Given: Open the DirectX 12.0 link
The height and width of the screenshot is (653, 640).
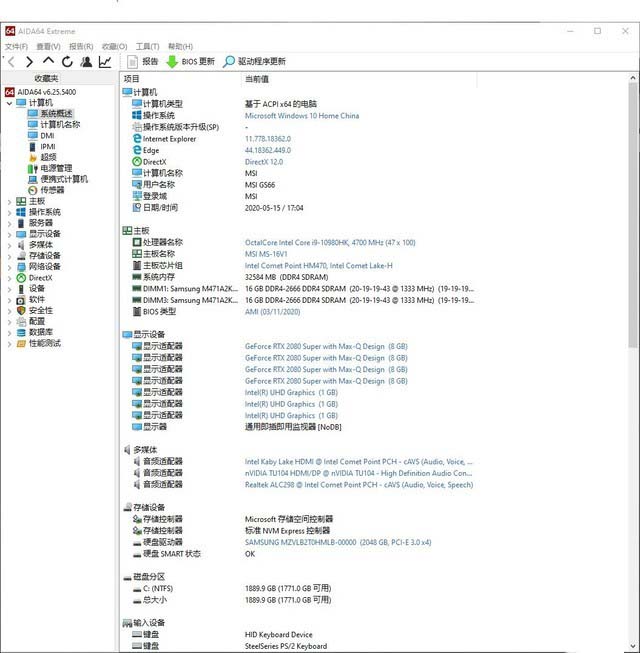Looking at the screenshot, I should (x=264, y=162).
